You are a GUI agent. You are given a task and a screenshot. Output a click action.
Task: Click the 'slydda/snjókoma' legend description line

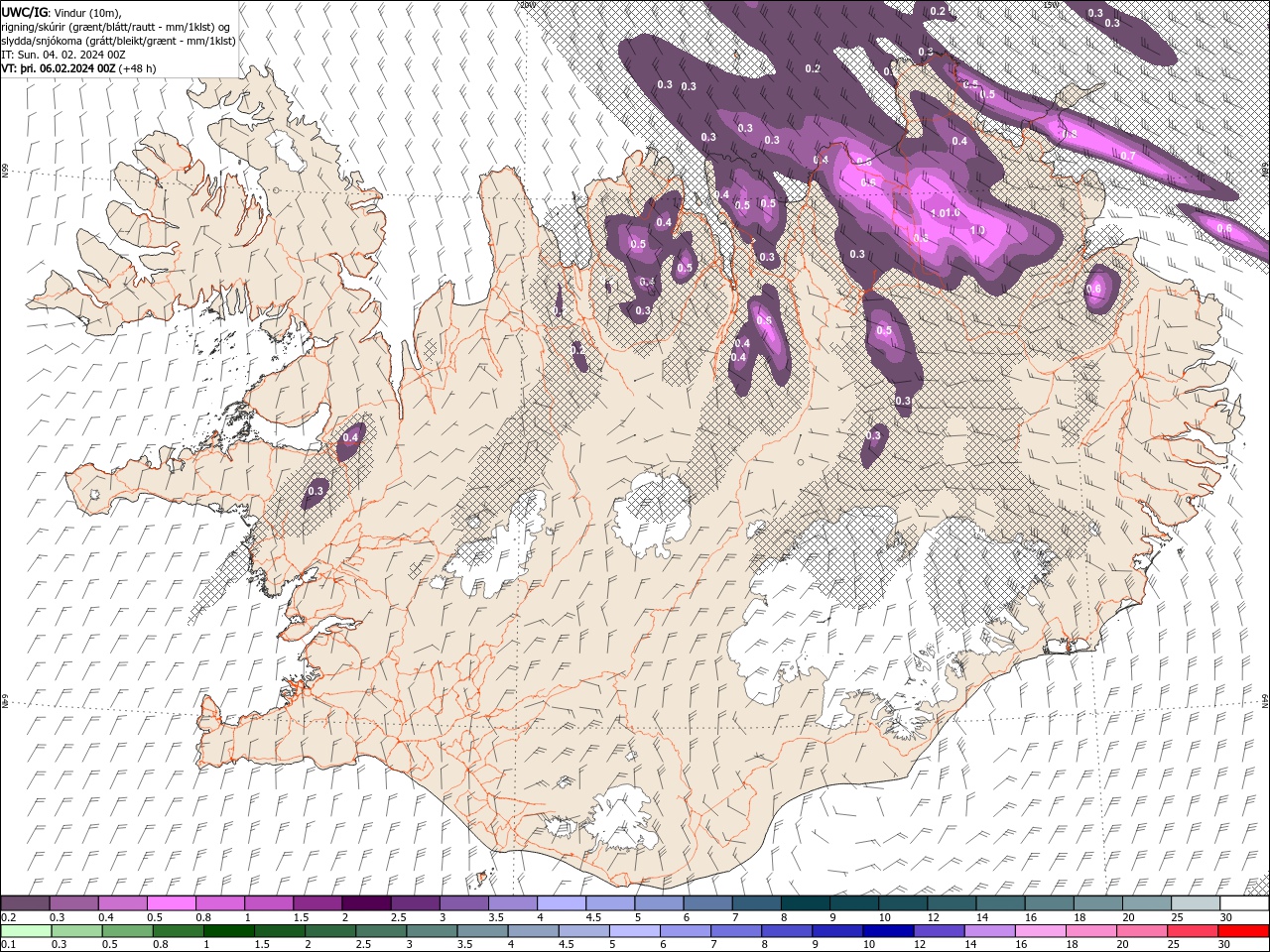pos(118,41)
